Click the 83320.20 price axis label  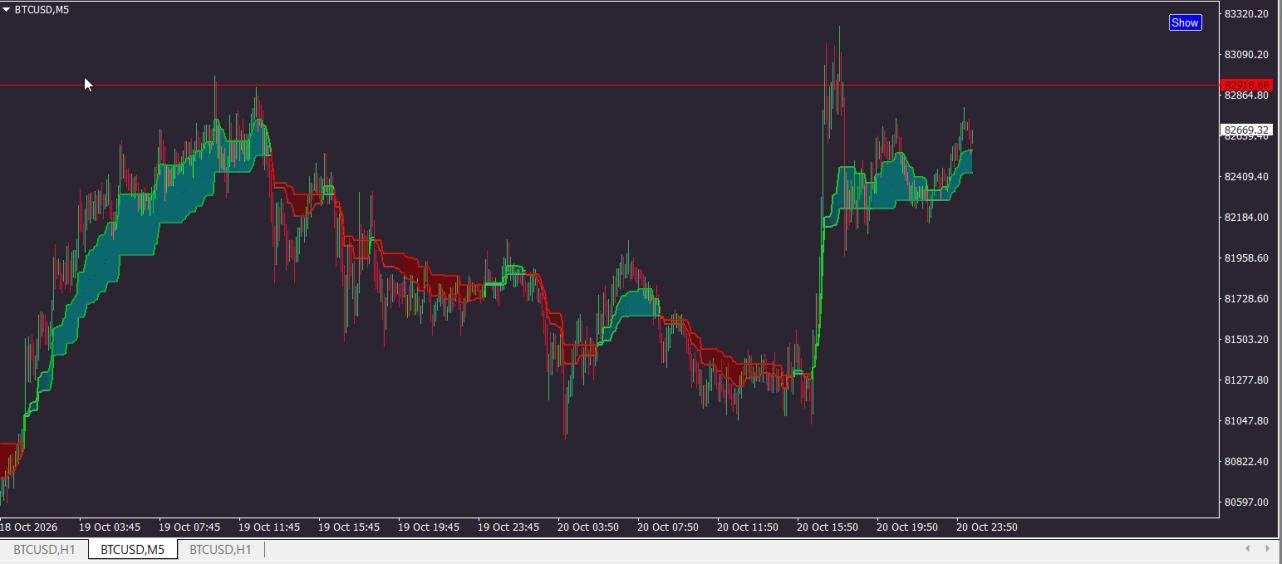click(x=1247, y=14)
